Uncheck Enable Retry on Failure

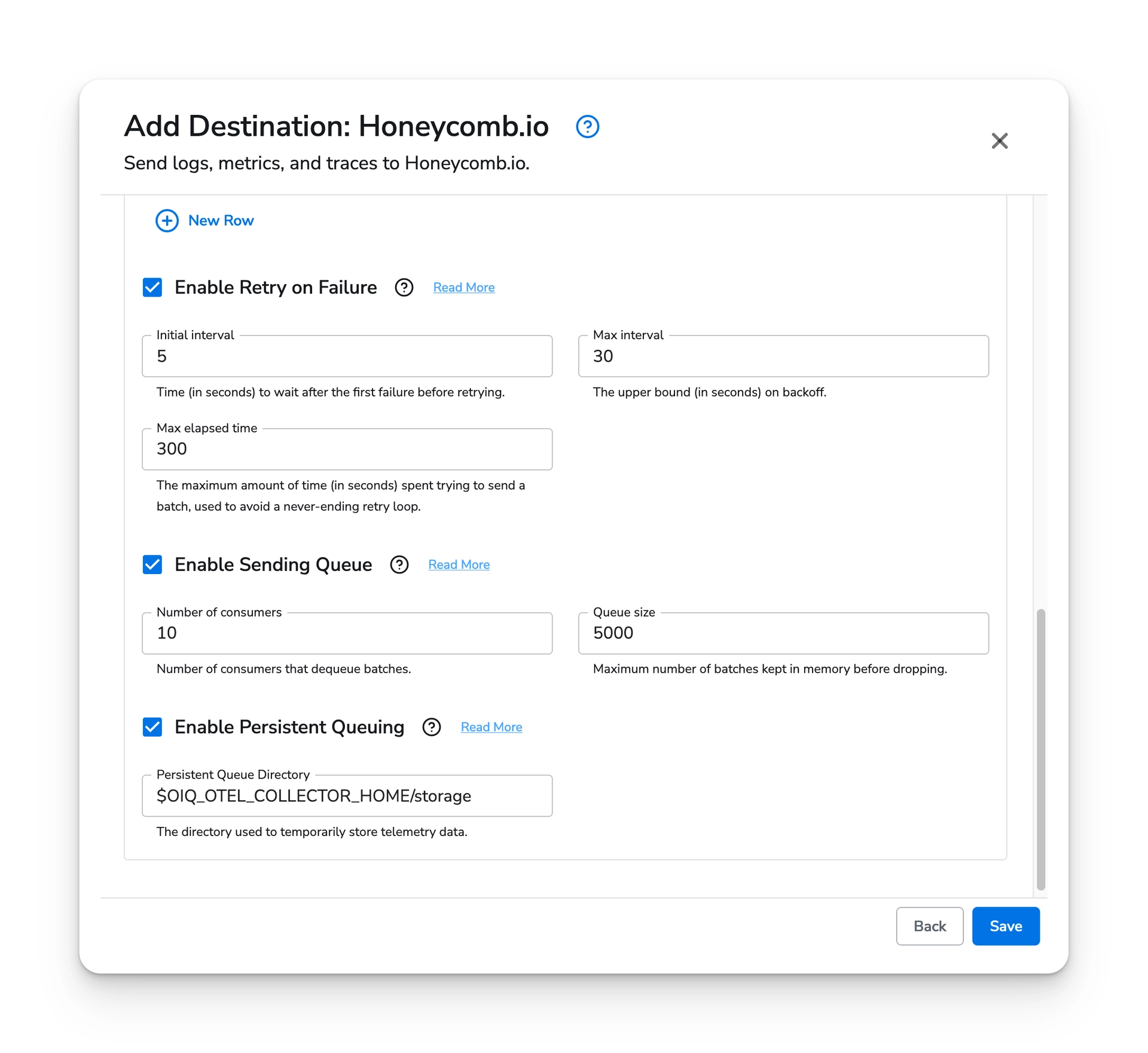coord(152,288)
